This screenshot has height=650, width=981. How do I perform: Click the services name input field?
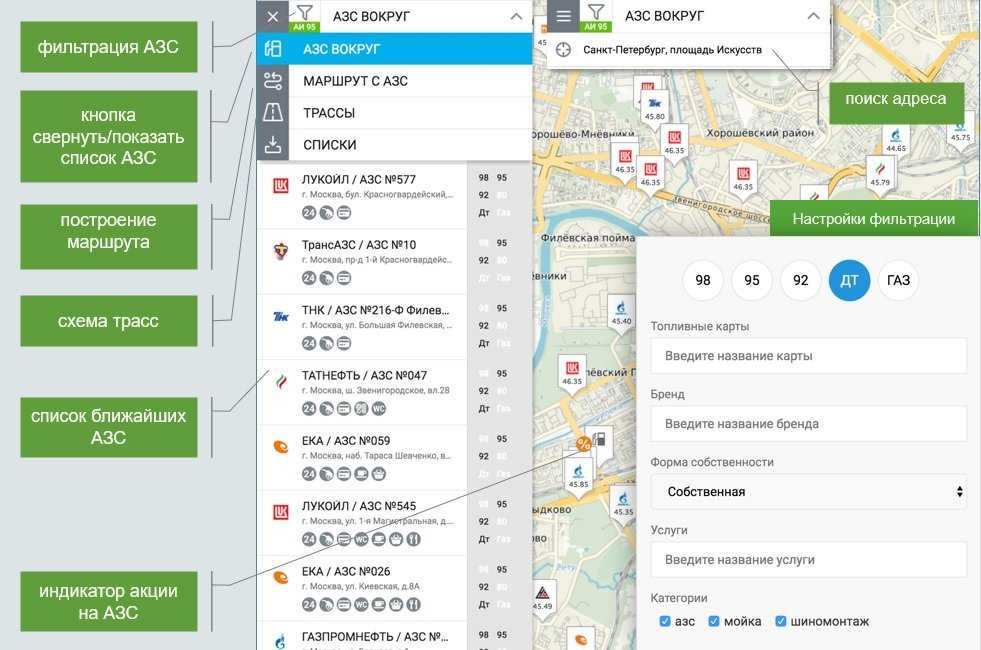point(808,560)
